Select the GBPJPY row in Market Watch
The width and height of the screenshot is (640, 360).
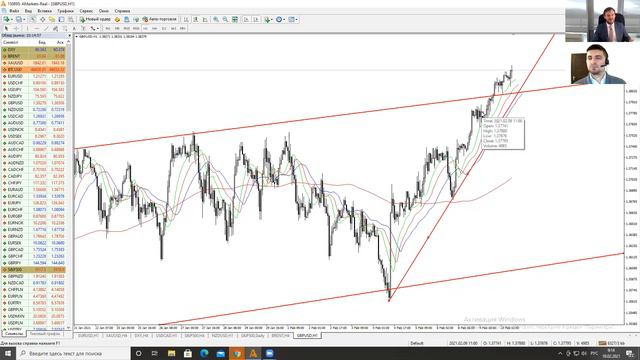33,263
